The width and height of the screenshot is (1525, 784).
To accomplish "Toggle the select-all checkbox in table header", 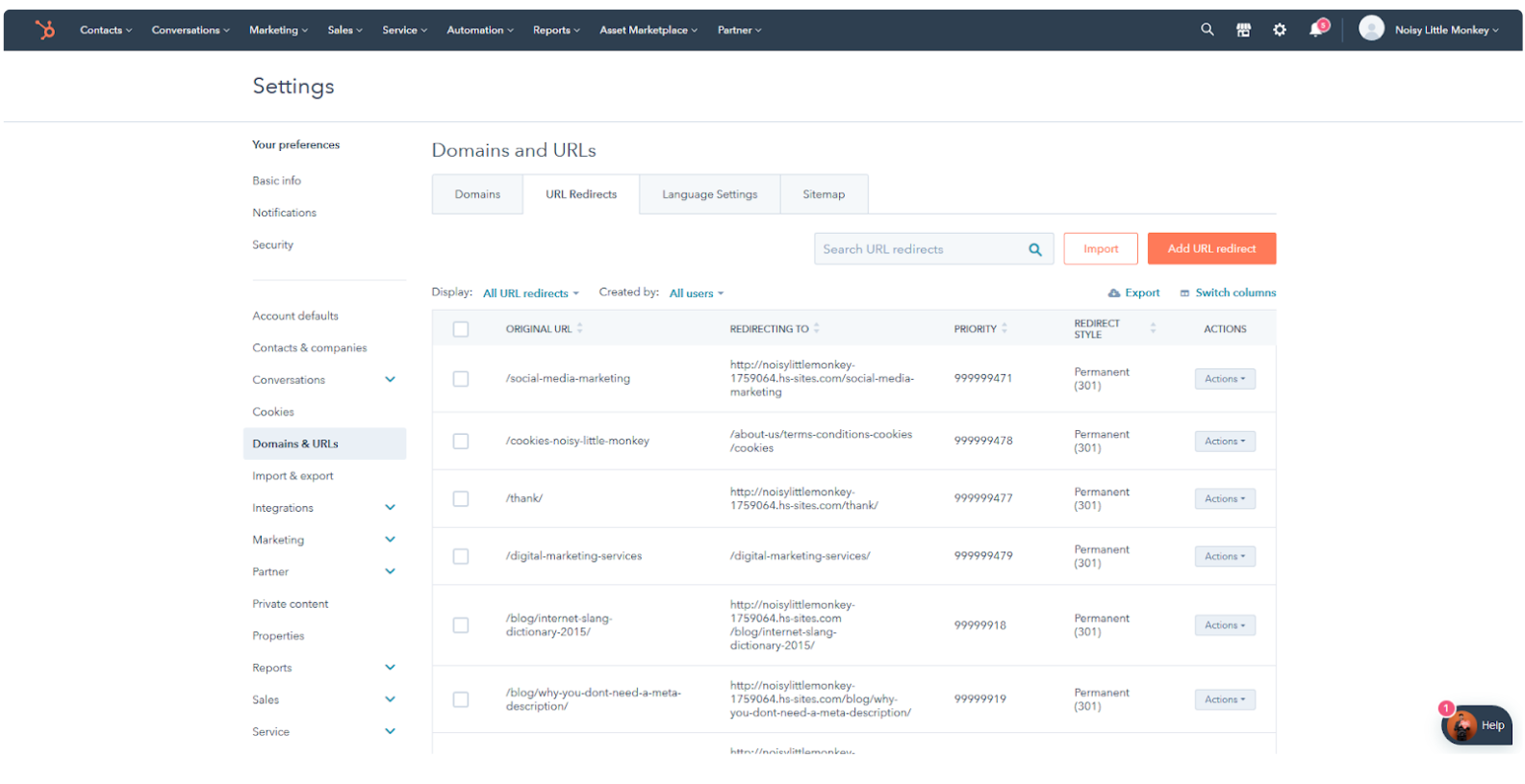I will click(x=461, y=329).
